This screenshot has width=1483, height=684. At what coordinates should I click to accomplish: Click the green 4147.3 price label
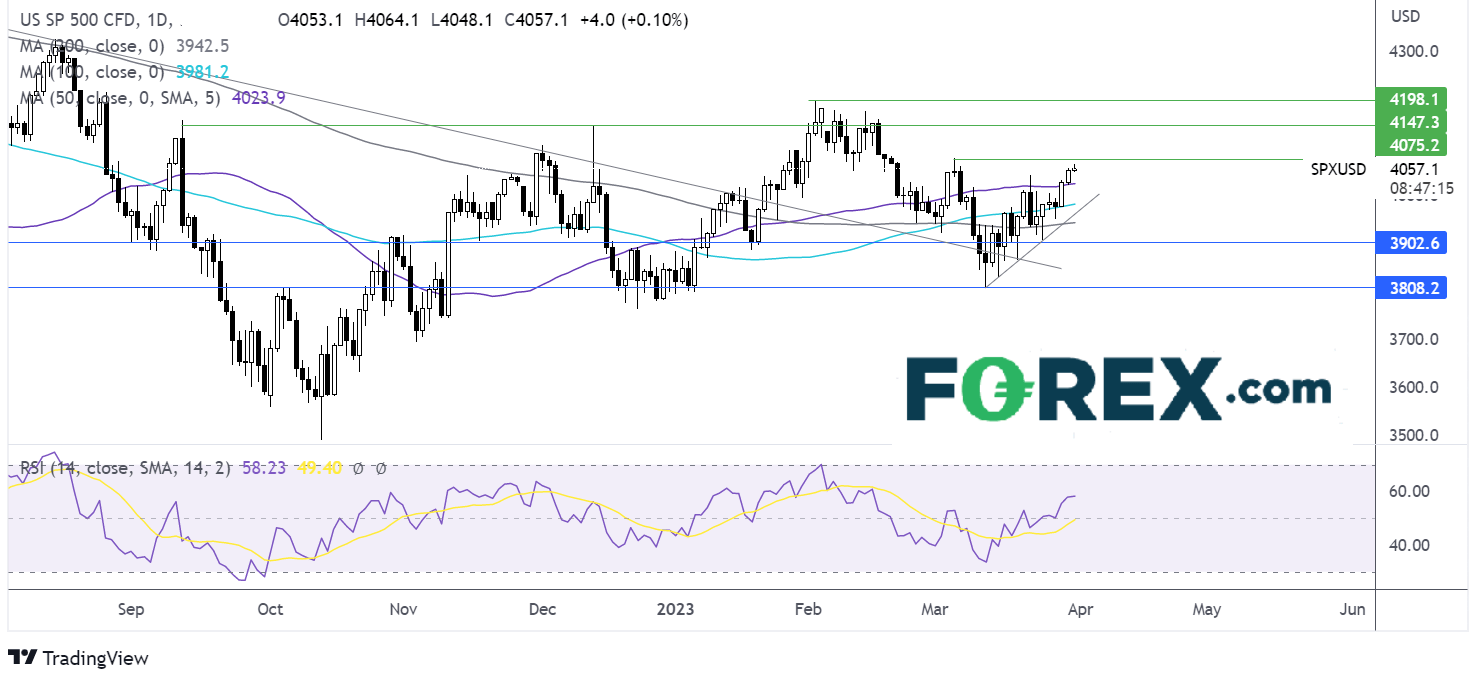pyautogui.click(x=1413, y=122)
